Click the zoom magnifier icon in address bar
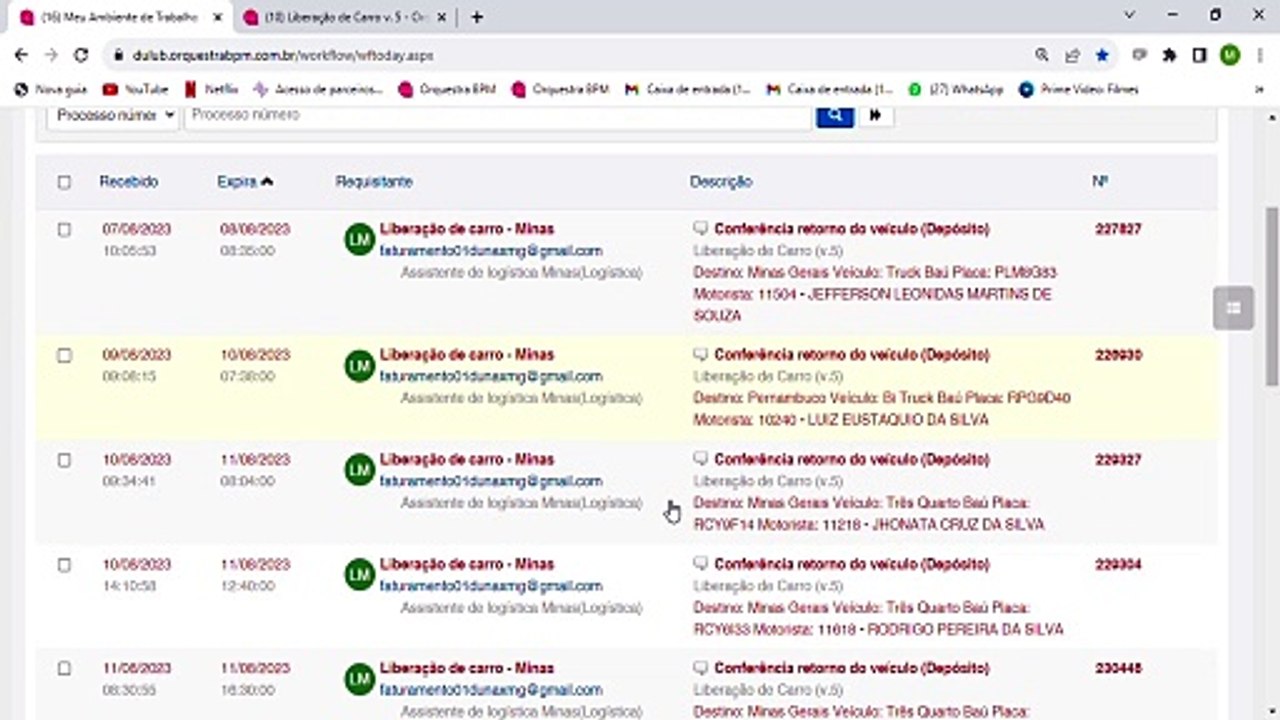Image resolution: width=1280 pixels, height=720 pixels. 1042,56
